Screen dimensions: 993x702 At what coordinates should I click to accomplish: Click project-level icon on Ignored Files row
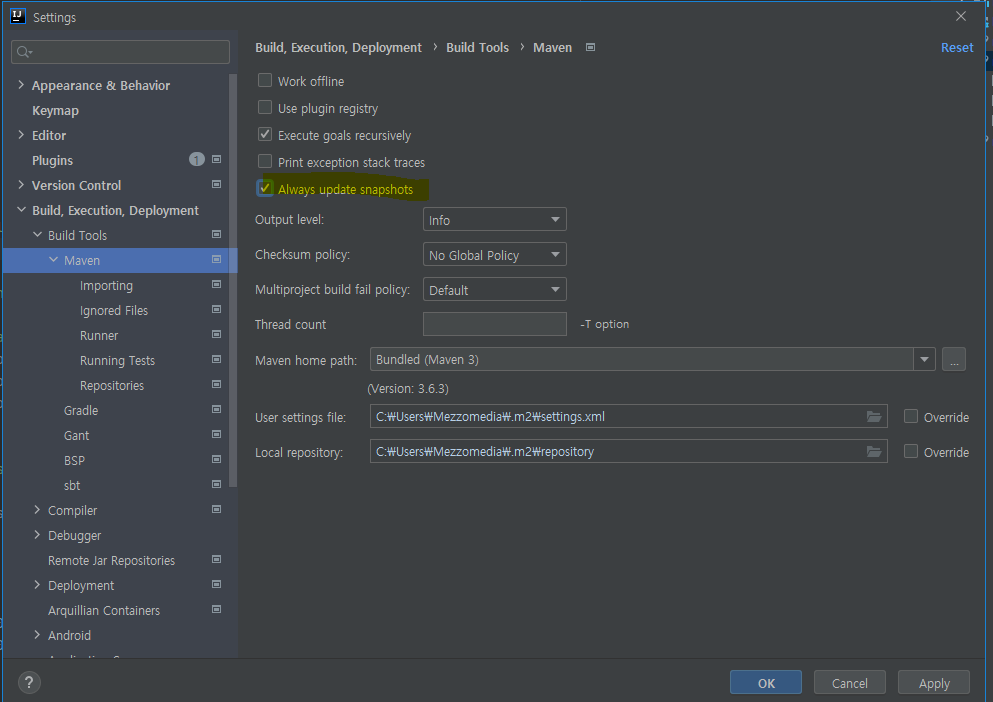217,309
